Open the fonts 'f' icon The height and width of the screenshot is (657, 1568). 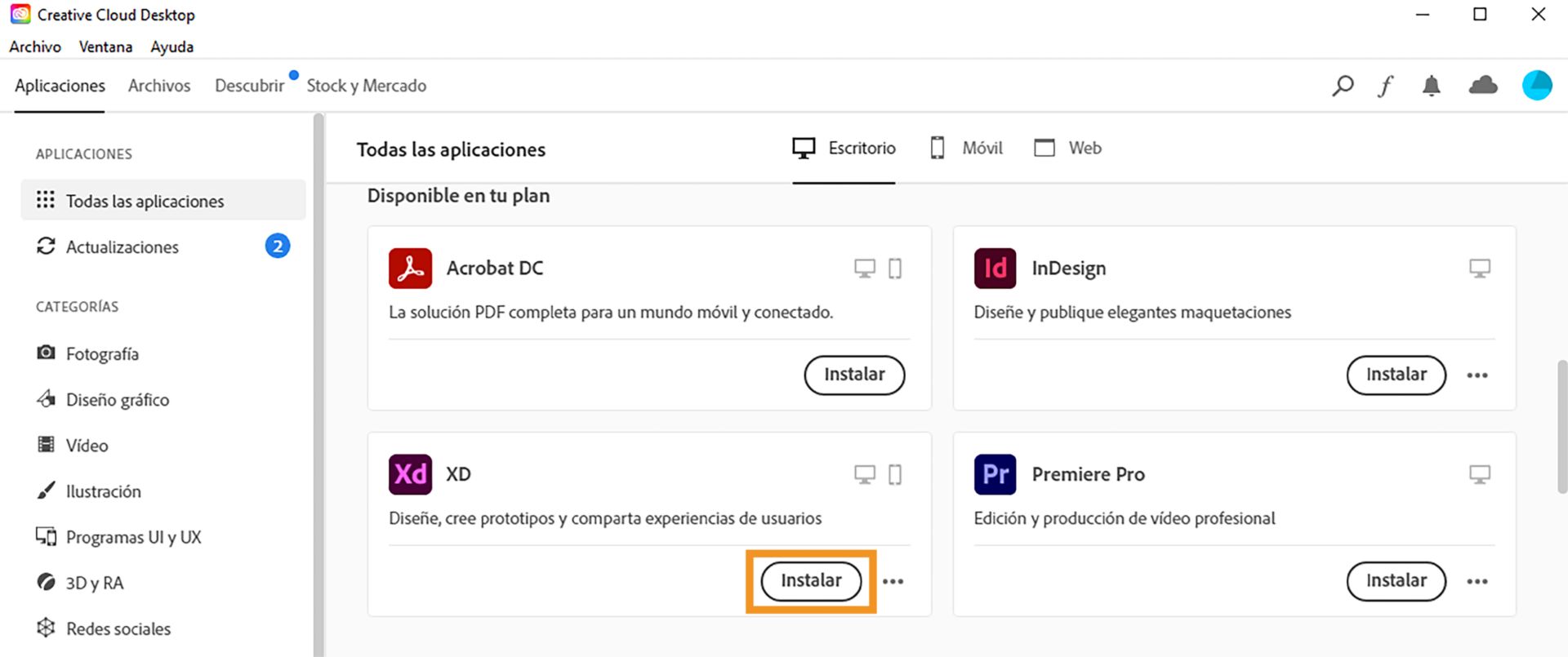click(x=1386, y=86)
